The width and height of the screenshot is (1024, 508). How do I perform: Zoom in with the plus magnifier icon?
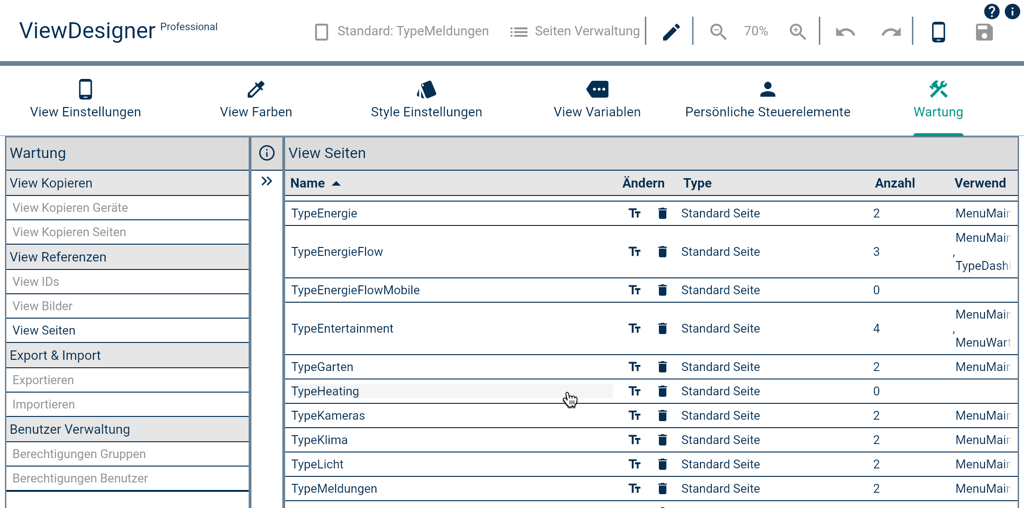pyautogui.click(x=797, y=32)
